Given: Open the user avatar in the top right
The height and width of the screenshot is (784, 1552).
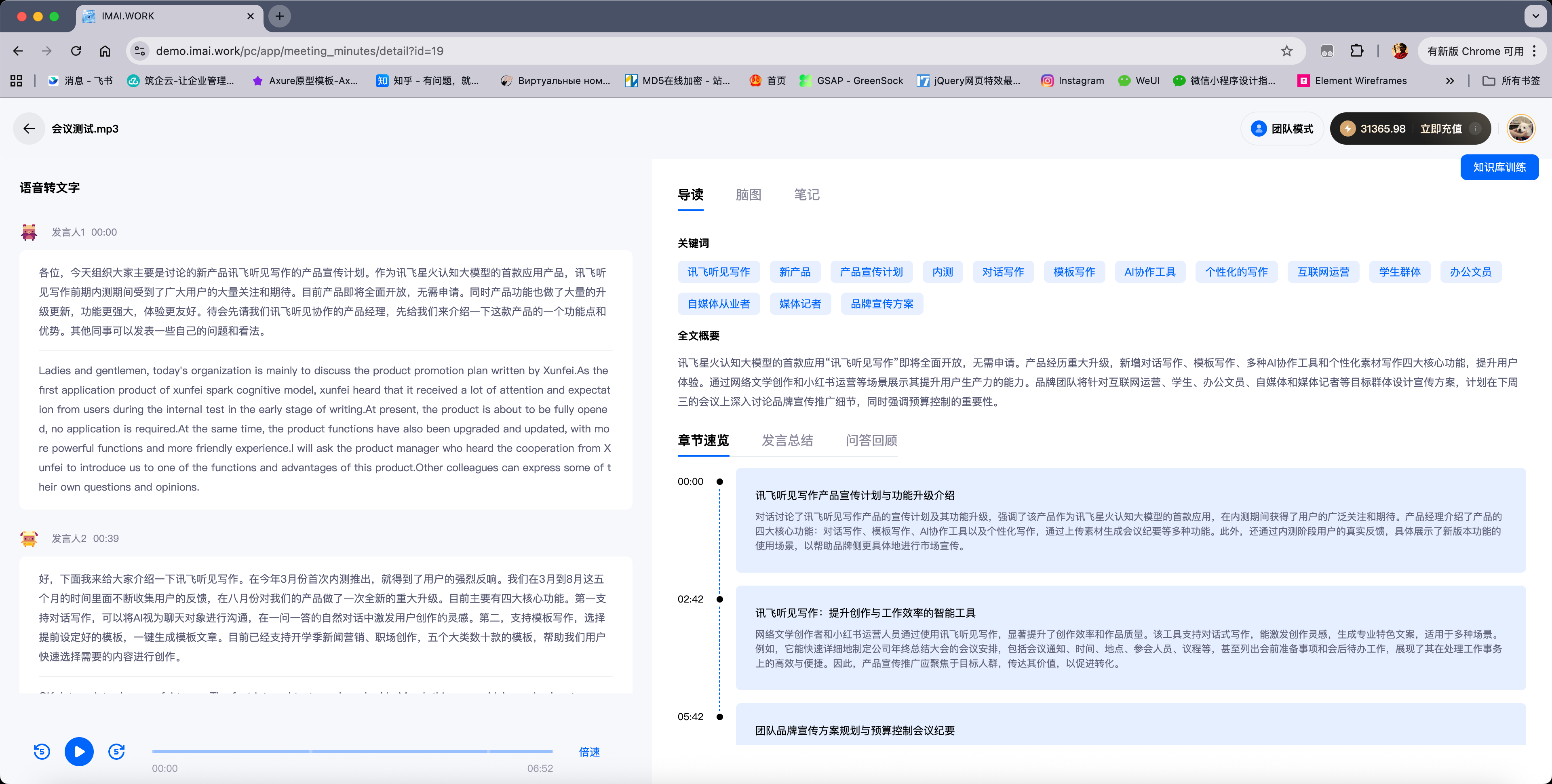Looking at the screenshot, I should pos(1520,129).
